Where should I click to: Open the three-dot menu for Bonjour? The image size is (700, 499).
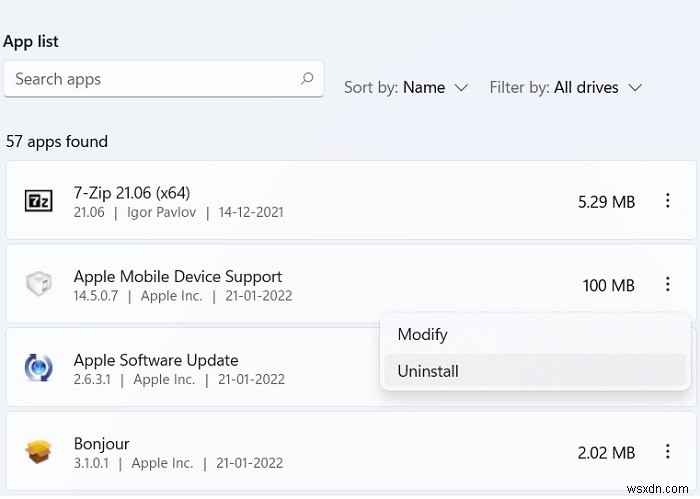[x=667, y=453]
